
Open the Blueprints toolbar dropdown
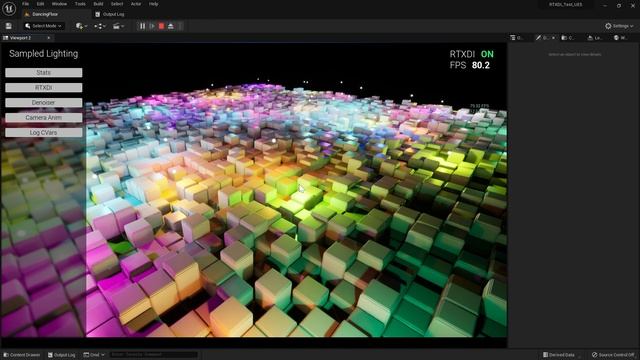point(100,26)
